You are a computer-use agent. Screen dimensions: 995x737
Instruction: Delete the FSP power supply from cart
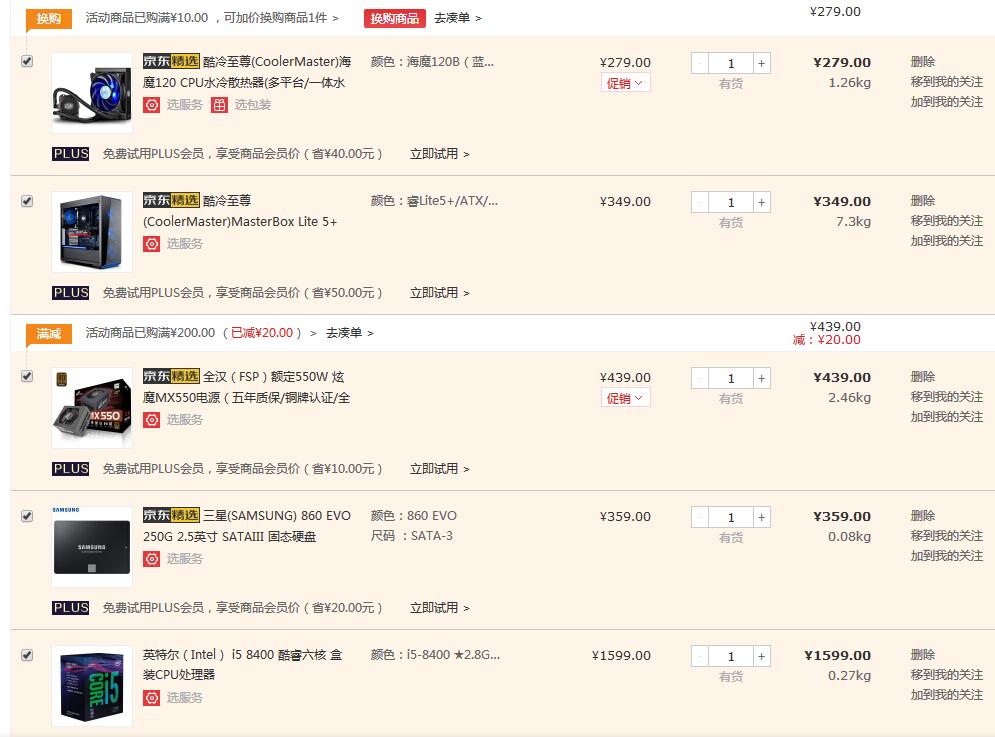(x=923, y=376)
